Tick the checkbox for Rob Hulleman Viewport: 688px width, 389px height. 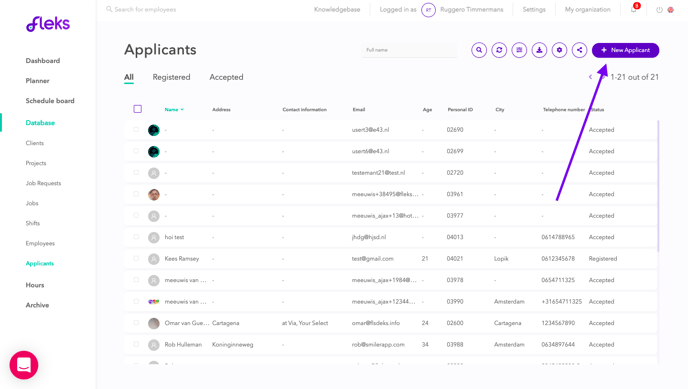pos(136,344)
